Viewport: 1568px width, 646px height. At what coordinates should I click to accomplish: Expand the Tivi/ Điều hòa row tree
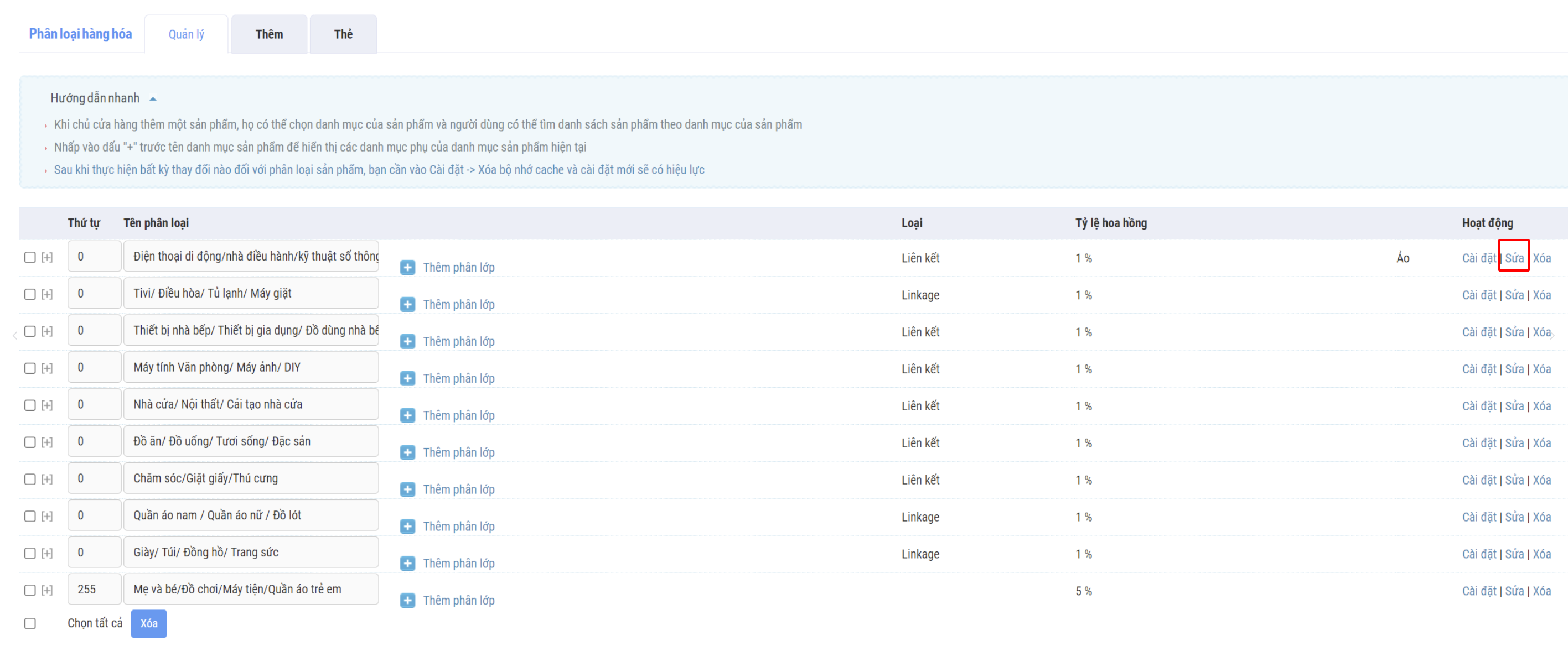(x=47, y=294)
